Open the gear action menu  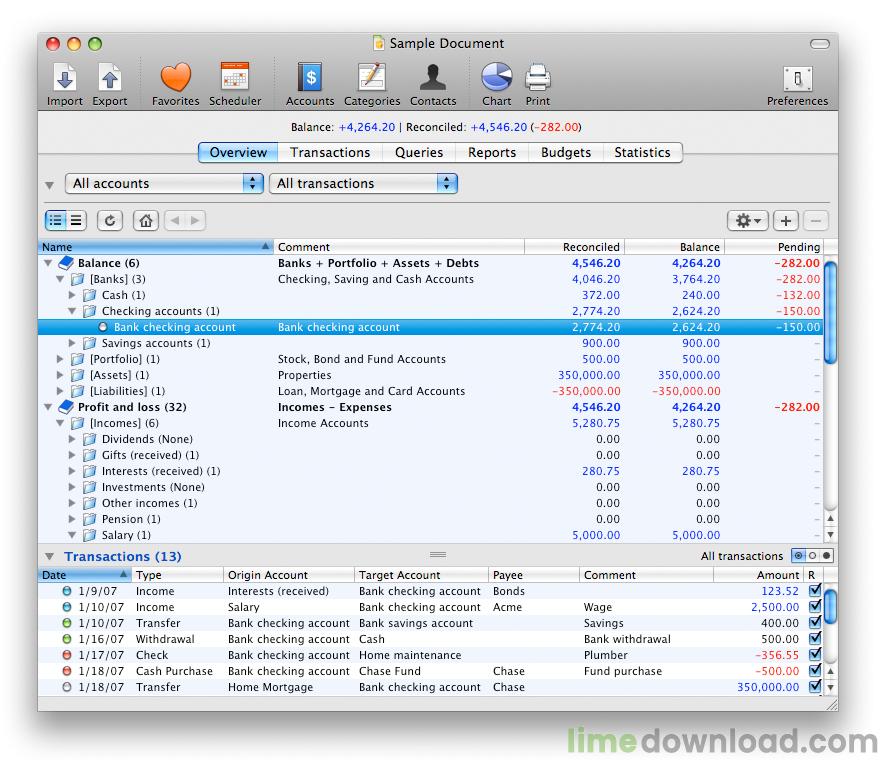click(748, 221)
